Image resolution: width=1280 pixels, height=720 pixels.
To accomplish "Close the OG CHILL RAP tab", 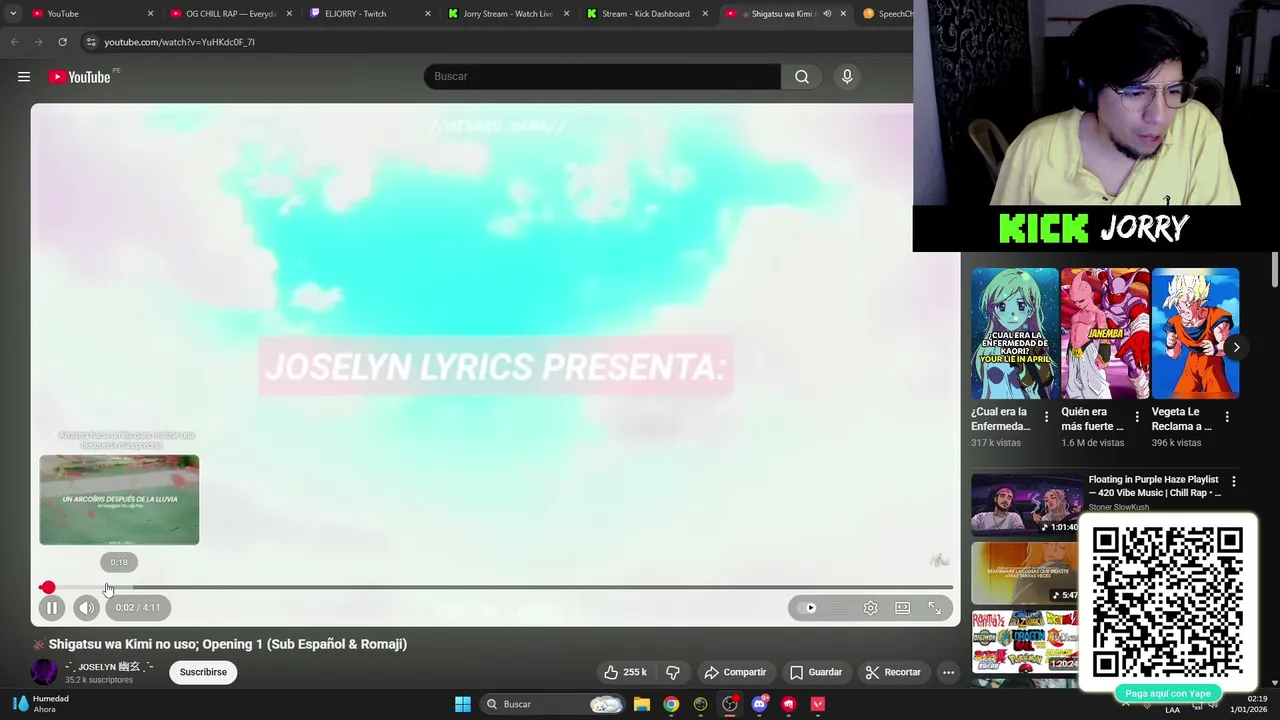I will (290, 14).
